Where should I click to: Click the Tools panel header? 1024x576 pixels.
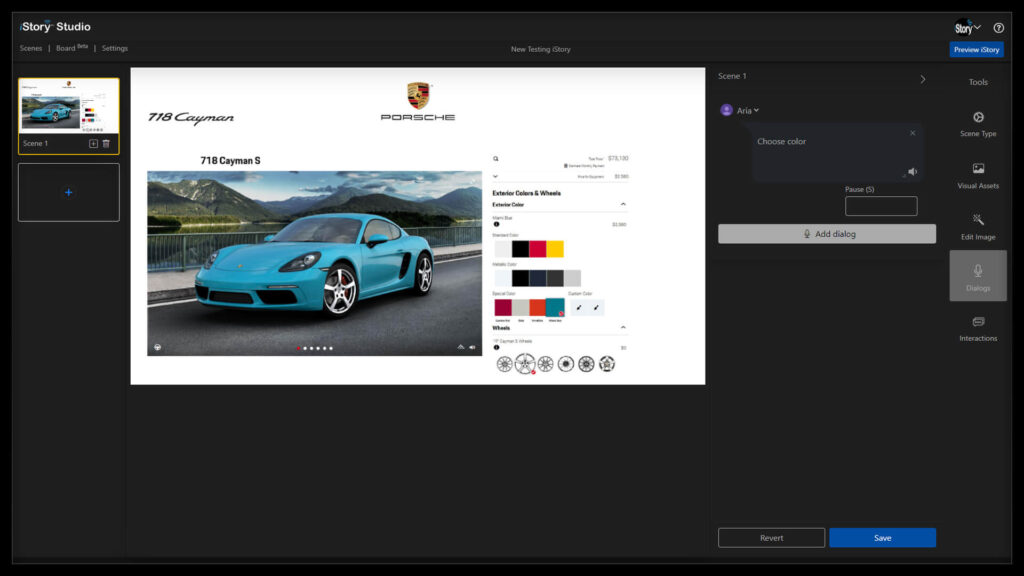click(x=978, y=82)
